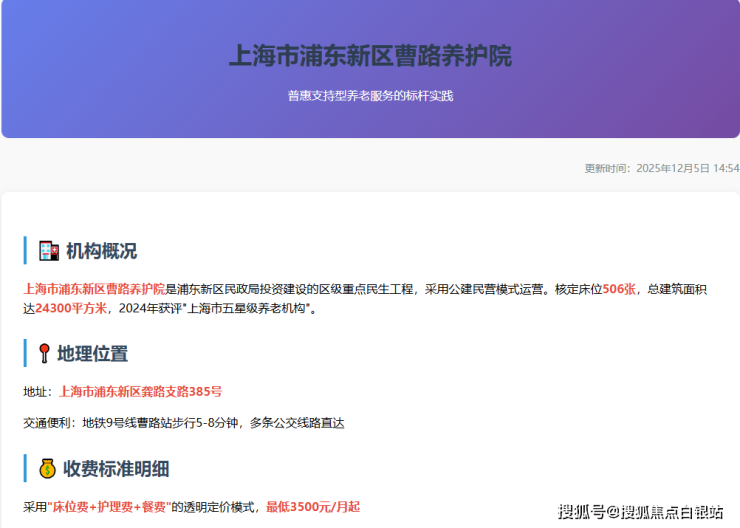Click the highlighted 506张 bed count
Screen dimensions: 740x528
(x=619, y=289)
